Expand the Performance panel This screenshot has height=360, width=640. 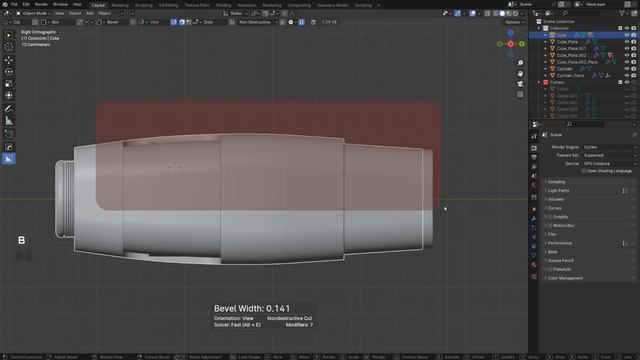tap(589, 243)
